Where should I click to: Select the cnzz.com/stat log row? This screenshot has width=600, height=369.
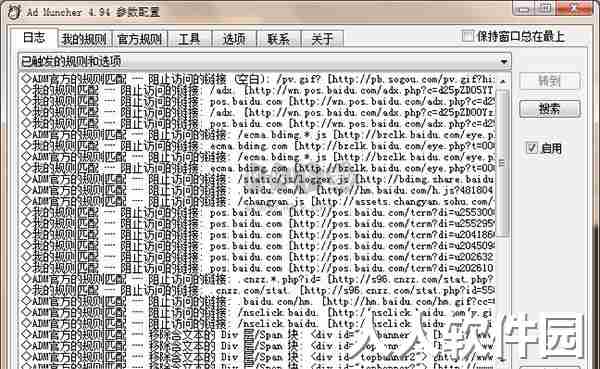(257, 290)
